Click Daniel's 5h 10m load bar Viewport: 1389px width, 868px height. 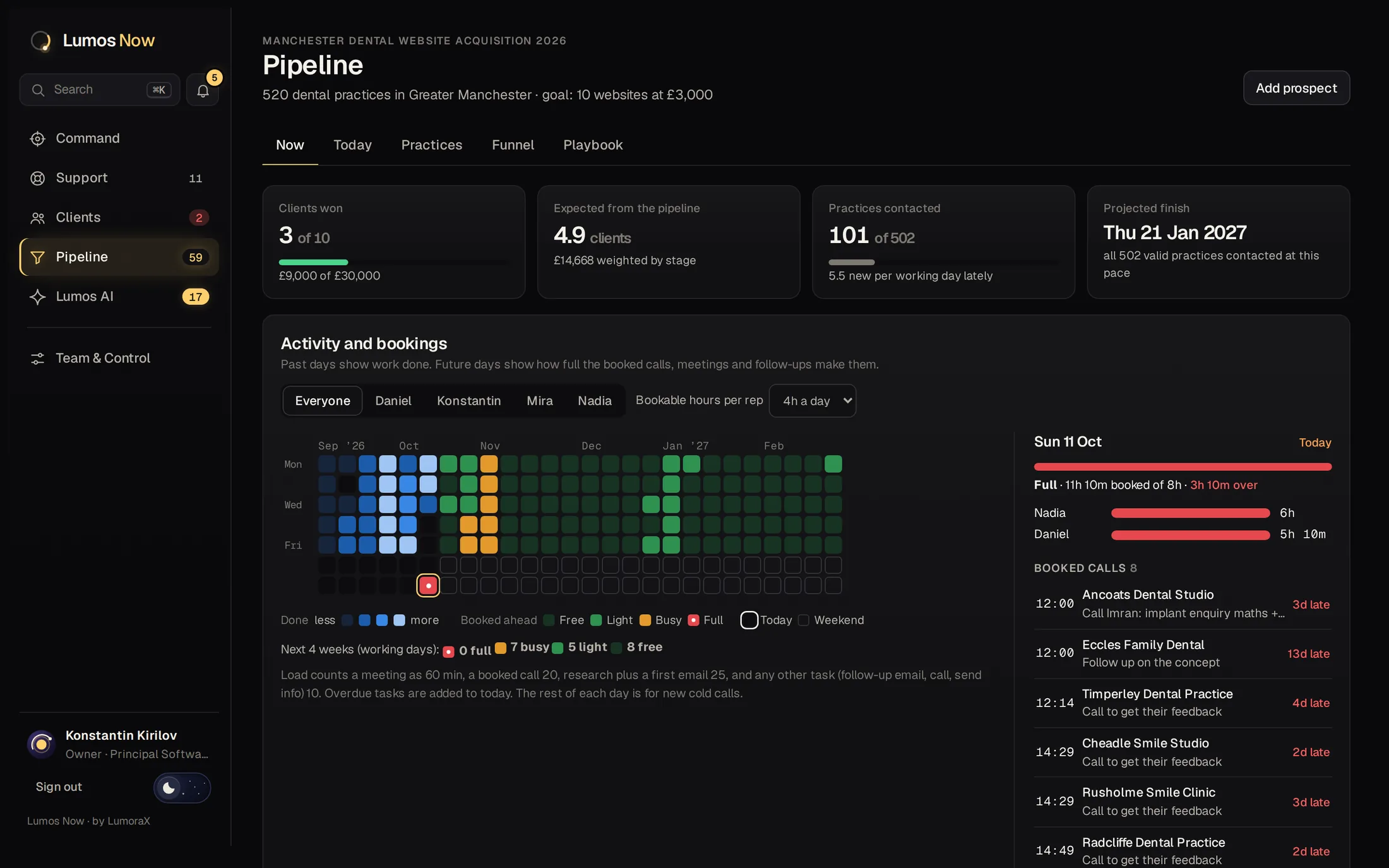pyautogui.click(x=1190, y=535)
